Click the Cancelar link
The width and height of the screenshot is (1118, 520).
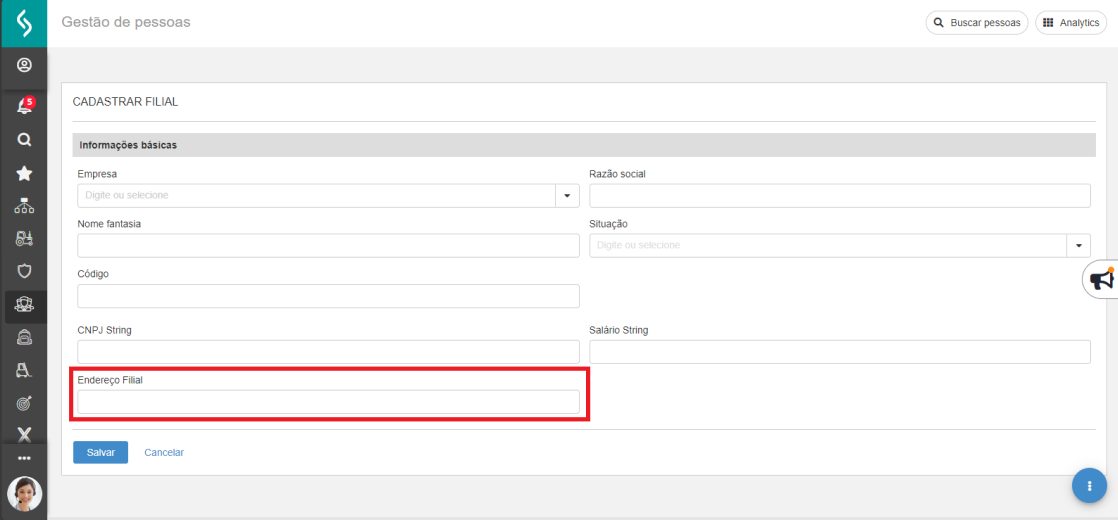(164, 452)
